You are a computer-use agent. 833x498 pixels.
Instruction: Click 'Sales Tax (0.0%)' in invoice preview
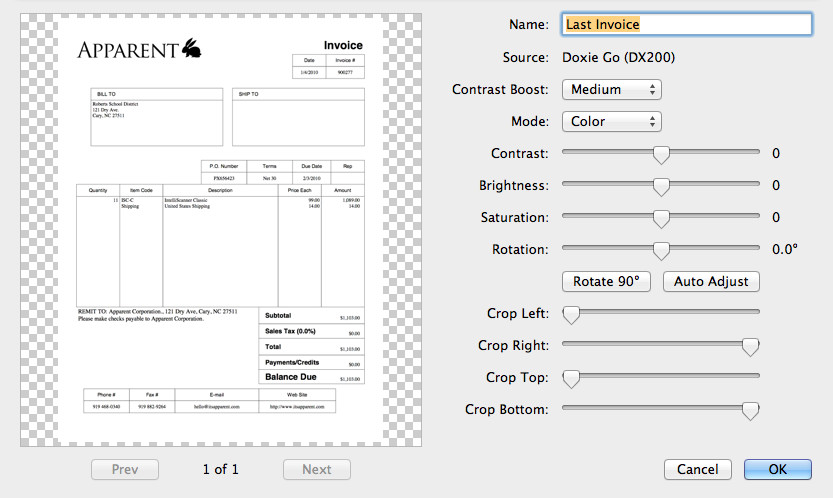(290, 331)
